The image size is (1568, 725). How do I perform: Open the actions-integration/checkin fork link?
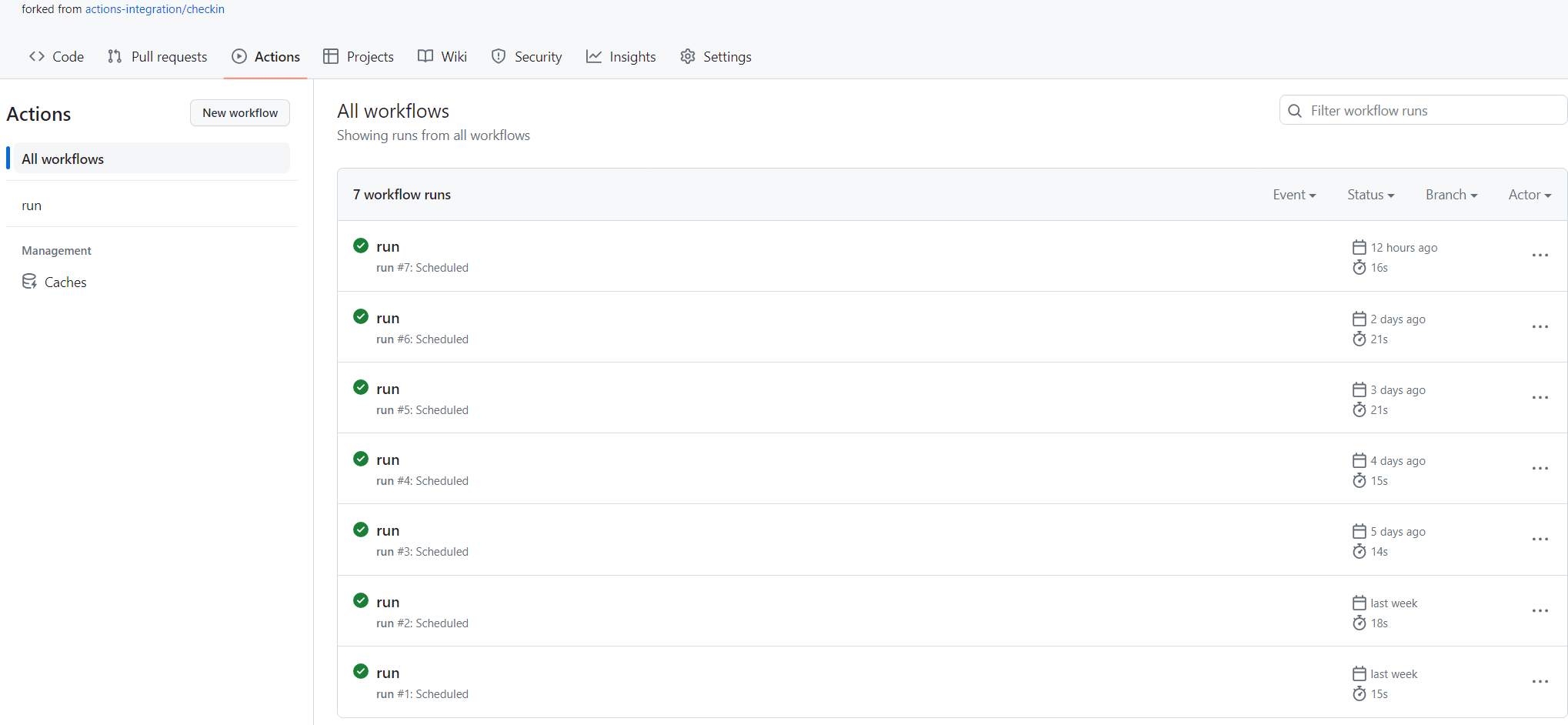pos(155,8)
